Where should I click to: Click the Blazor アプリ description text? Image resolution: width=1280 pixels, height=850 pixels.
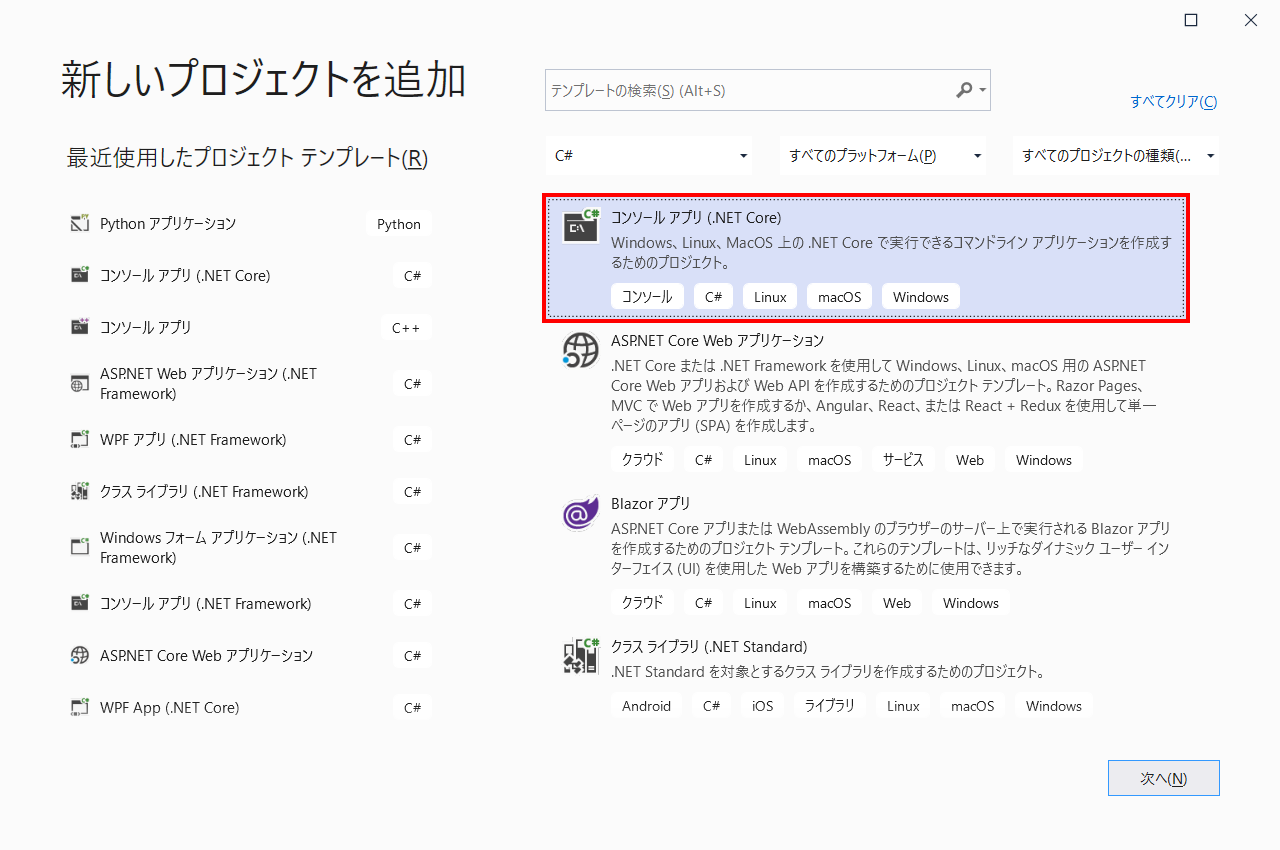[x=891, y=548]
